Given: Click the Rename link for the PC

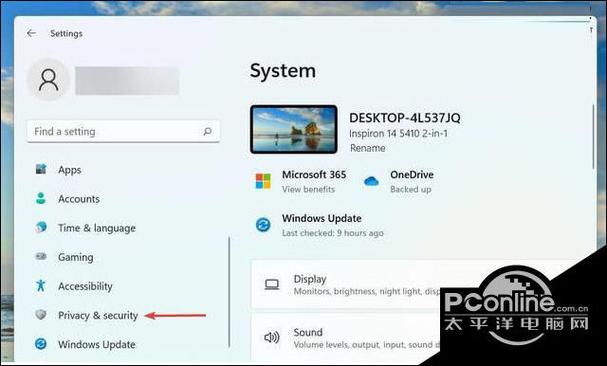Looking at the screenshot, I should [x=367, y=148].
